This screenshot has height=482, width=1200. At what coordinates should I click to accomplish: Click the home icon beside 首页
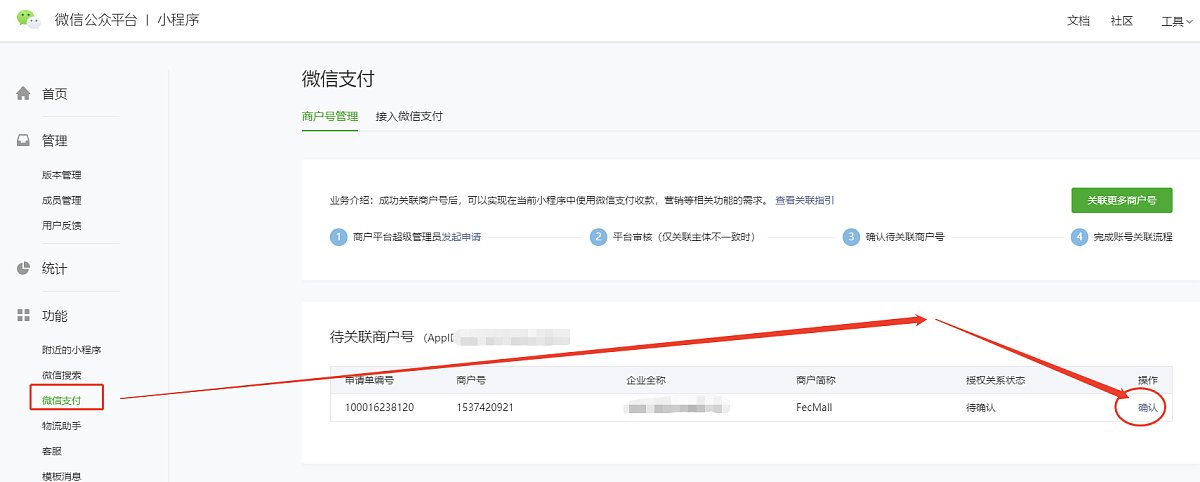coord(23,93)
